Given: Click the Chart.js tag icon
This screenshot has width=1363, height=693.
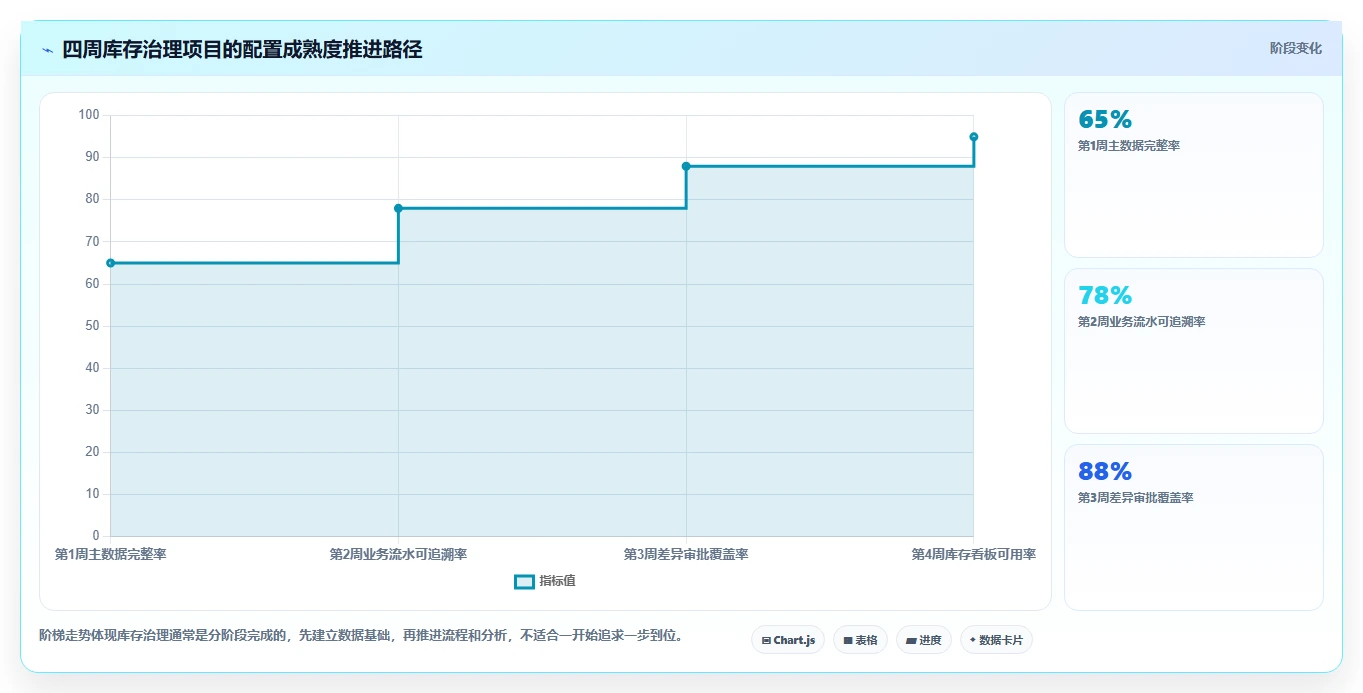Looking at the screenshot, I should [x=766, y=640].
